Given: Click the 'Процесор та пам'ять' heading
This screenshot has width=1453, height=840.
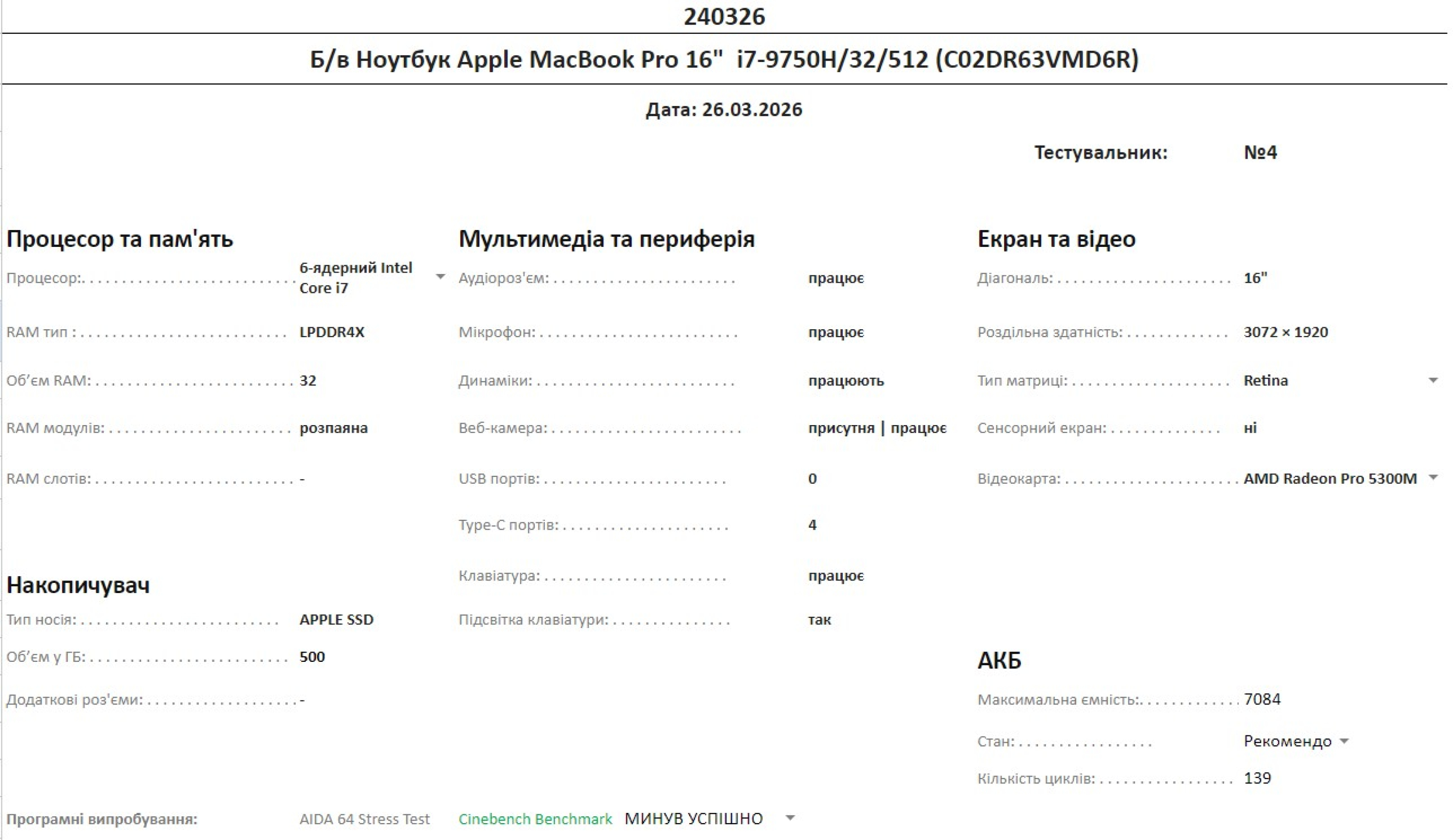Looking at the screenshot, I should [x=120, y=239].
